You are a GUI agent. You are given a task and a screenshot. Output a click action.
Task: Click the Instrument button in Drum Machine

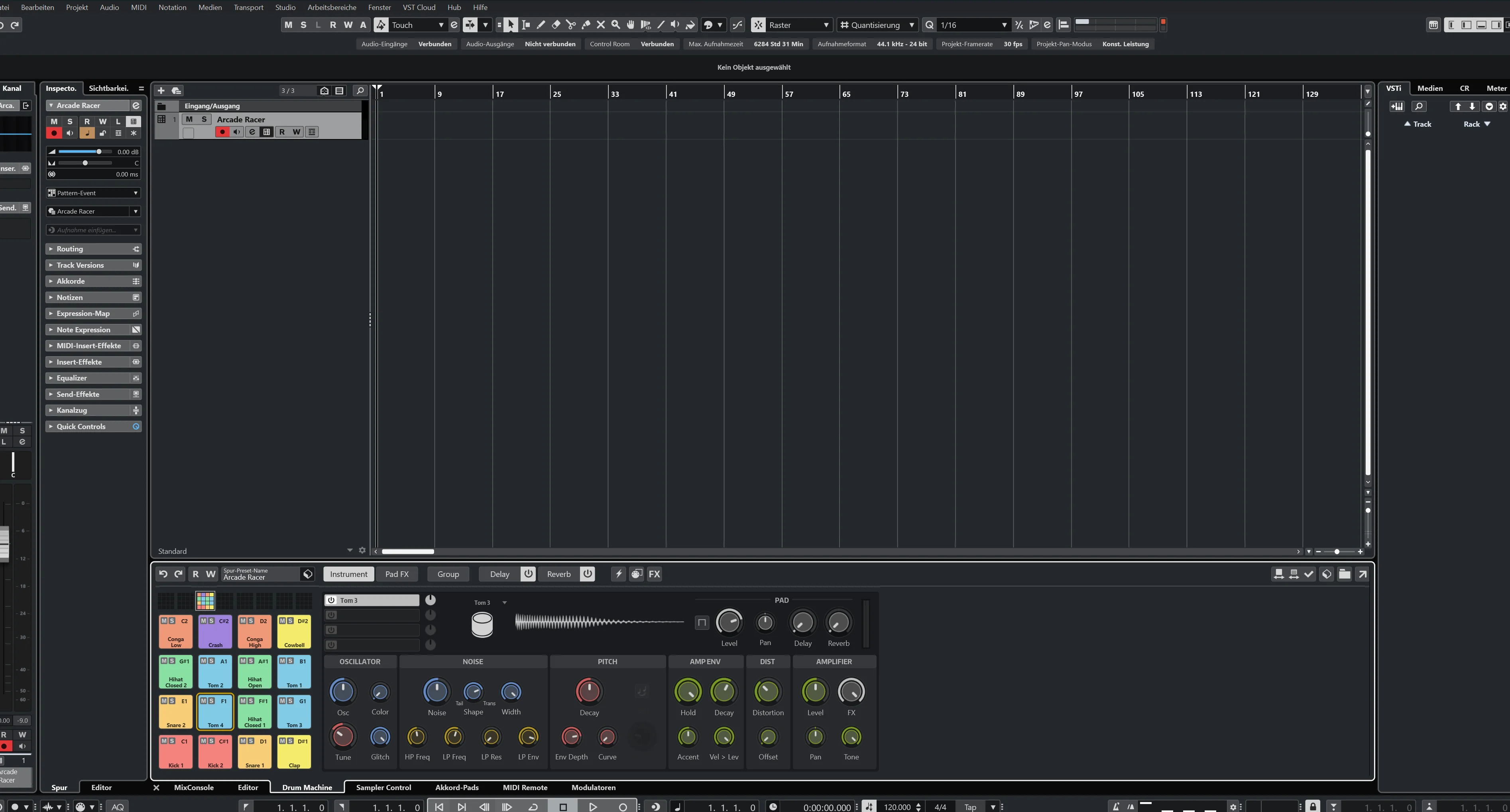coord(348,574)
